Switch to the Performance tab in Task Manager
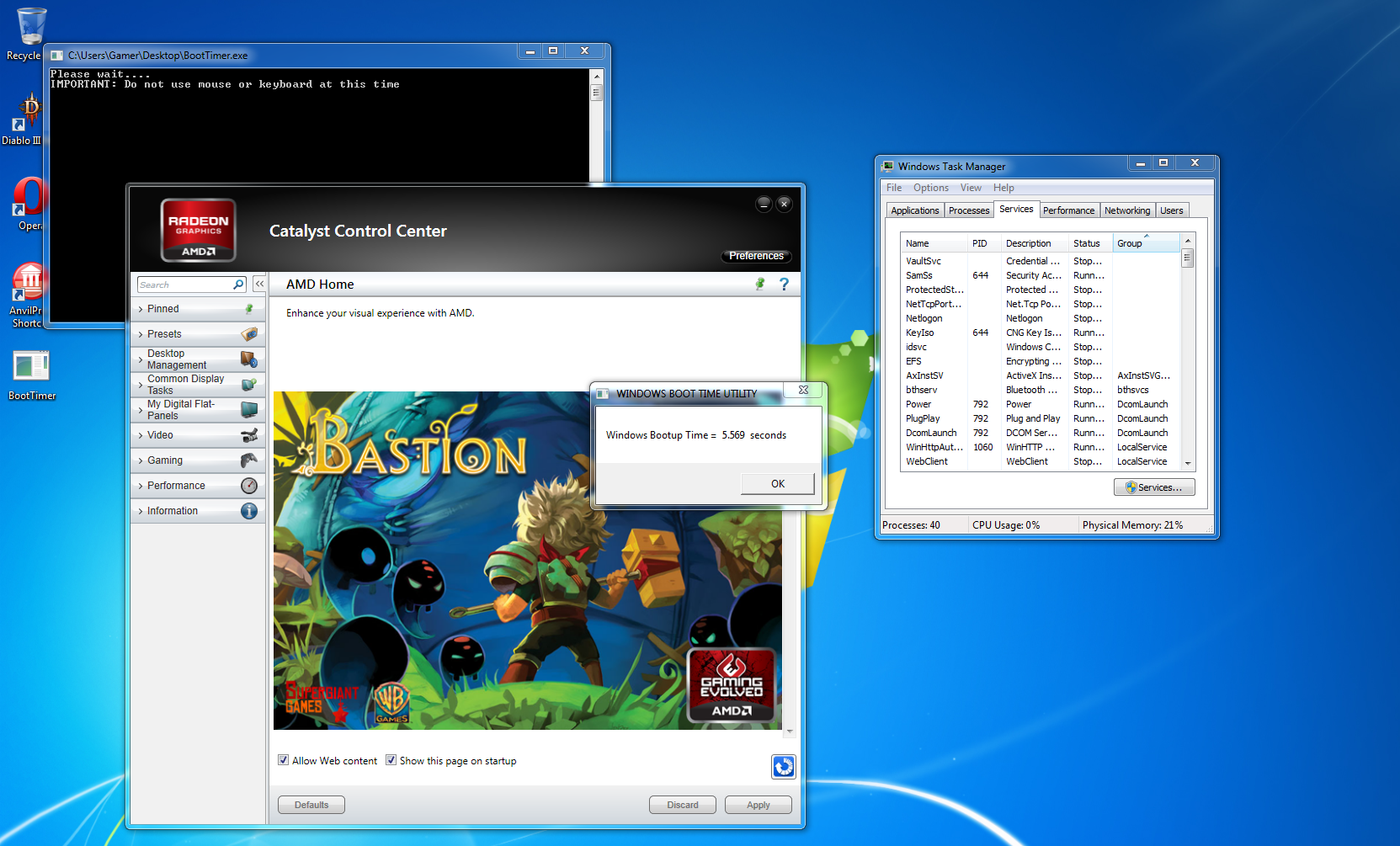Image resolution: width=1400 pixels, height=846 pixels. (x=1069, y=210)
